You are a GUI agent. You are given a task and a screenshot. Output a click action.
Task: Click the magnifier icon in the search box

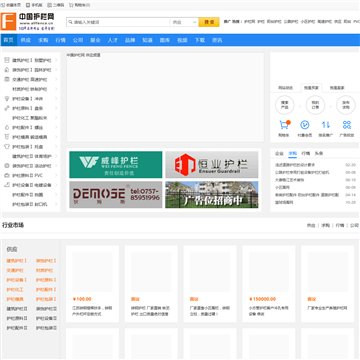[x=70, y=22]
